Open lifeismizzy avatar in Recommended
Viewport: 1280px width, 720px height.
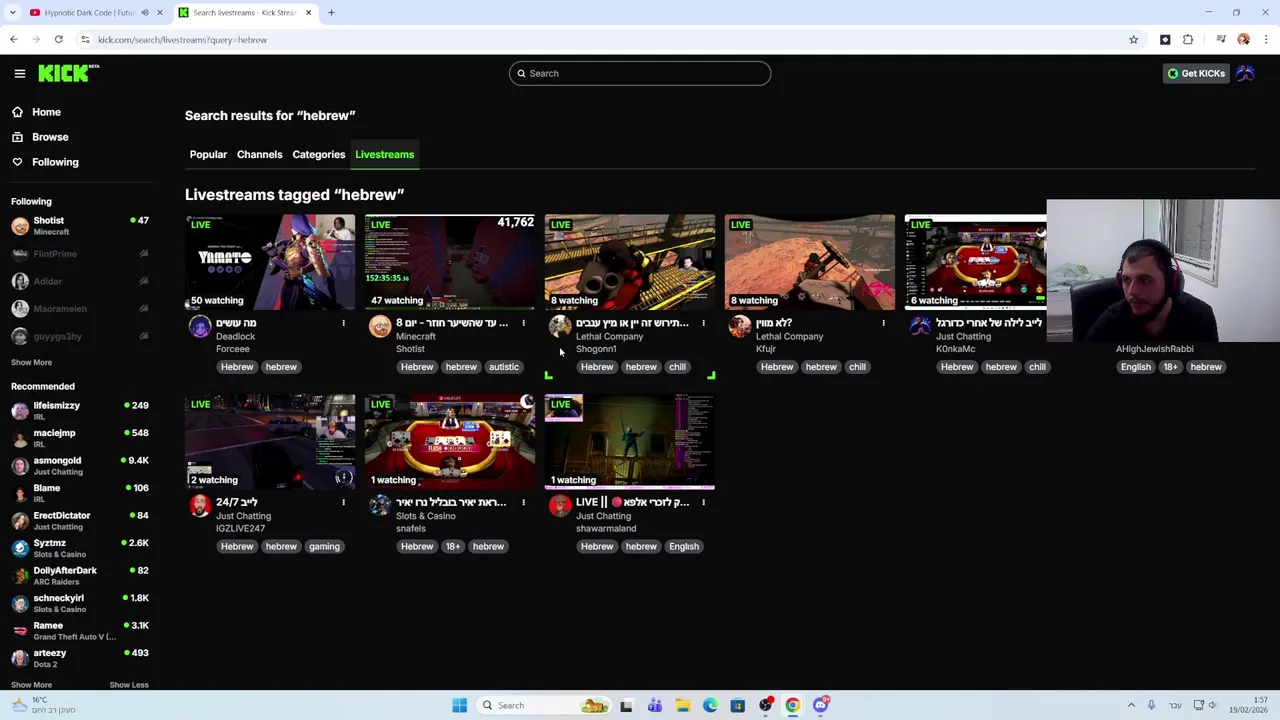pos(20,411)
